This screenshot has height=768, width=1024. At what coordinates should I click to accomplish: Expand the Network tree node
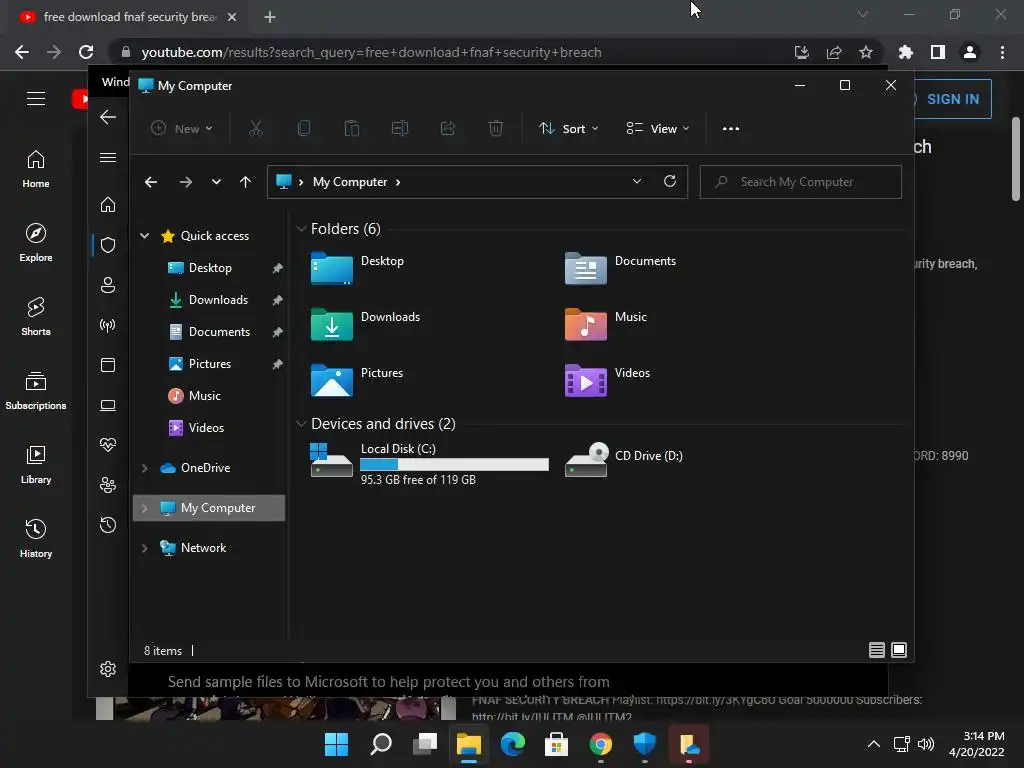coord(144,548)
